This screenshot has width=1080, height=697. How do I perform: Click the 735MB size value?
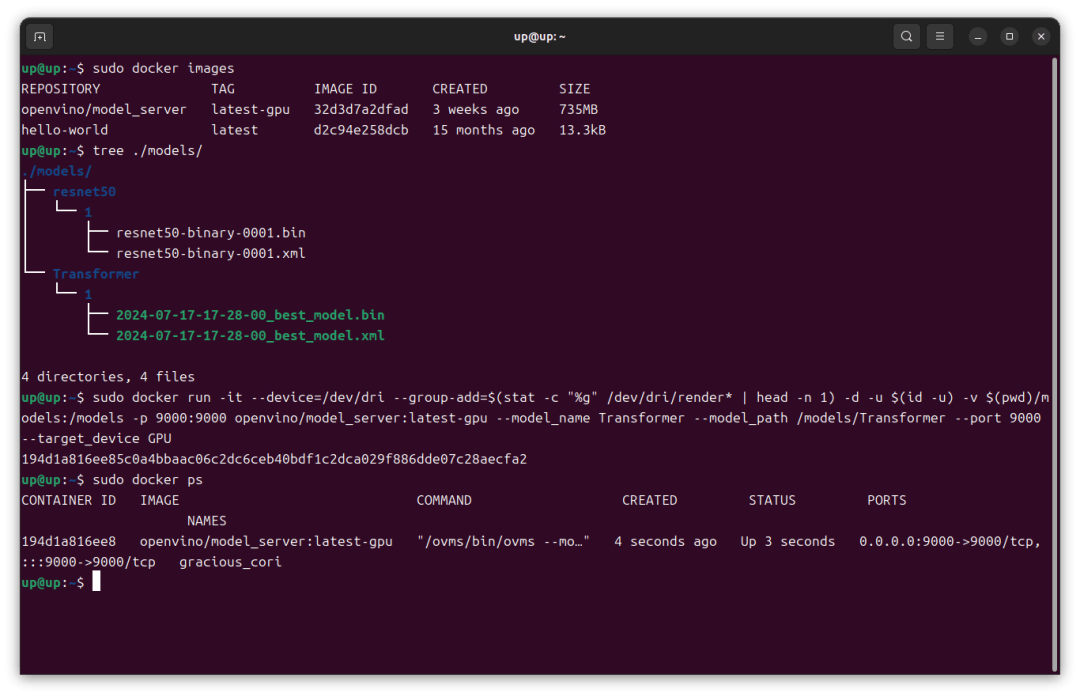(579, 110)
